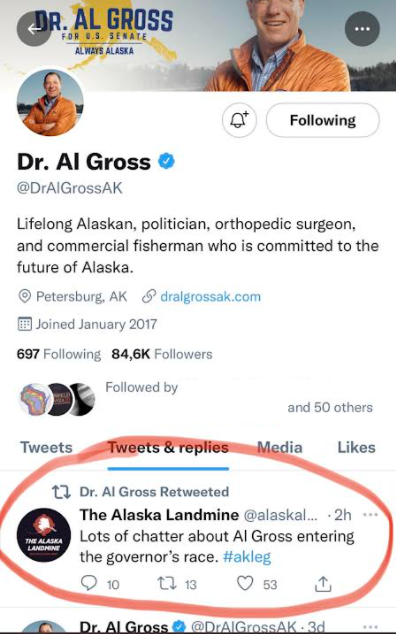Open Dr. Al Gross profile picture
Screen dimensions: 396x634
[50, 102]
